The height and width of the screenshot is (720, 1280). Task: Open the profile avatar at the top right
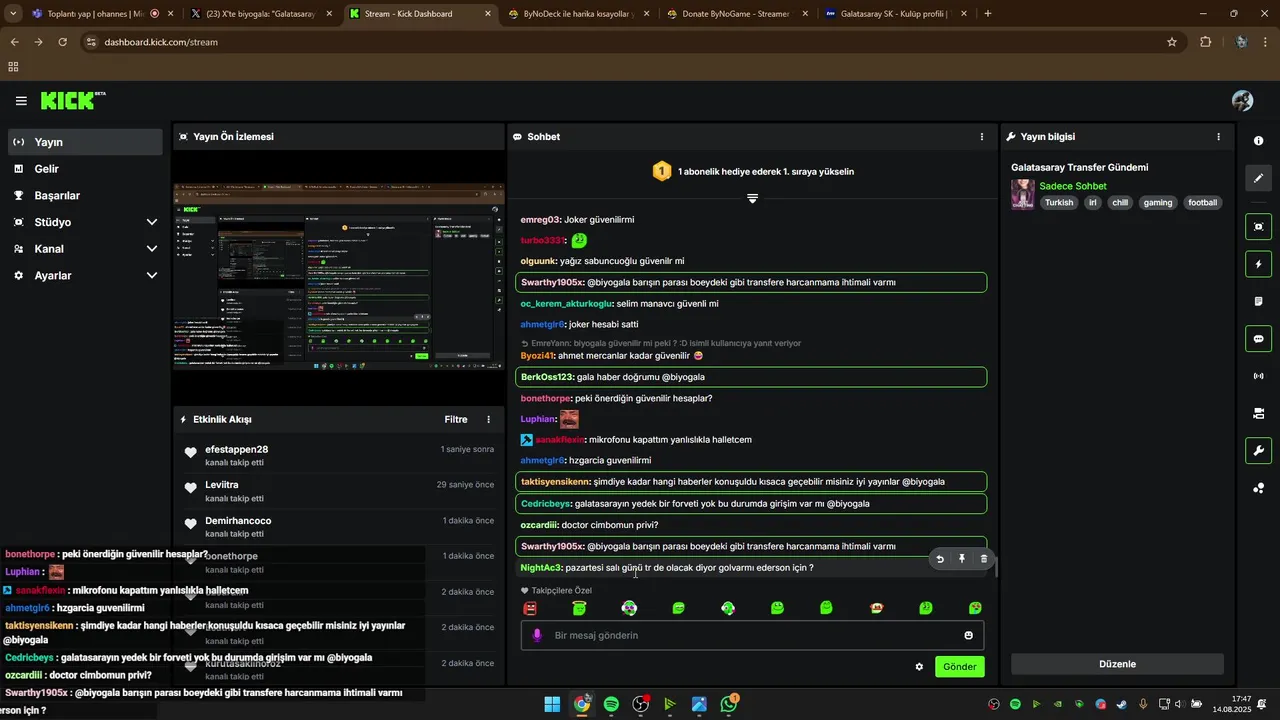coord(1242,101)
